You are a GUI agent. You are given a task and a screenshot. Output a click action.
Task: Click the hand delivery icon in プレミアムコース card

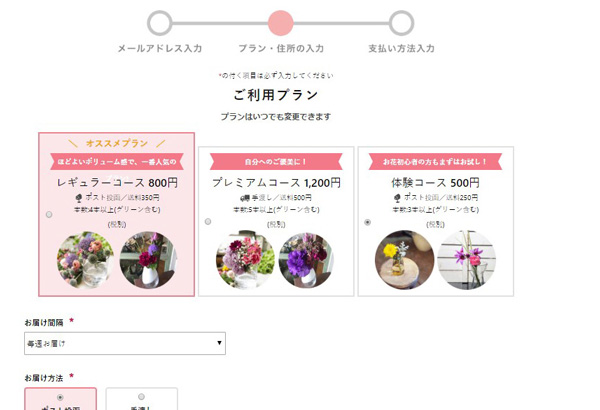click(245, 198)
